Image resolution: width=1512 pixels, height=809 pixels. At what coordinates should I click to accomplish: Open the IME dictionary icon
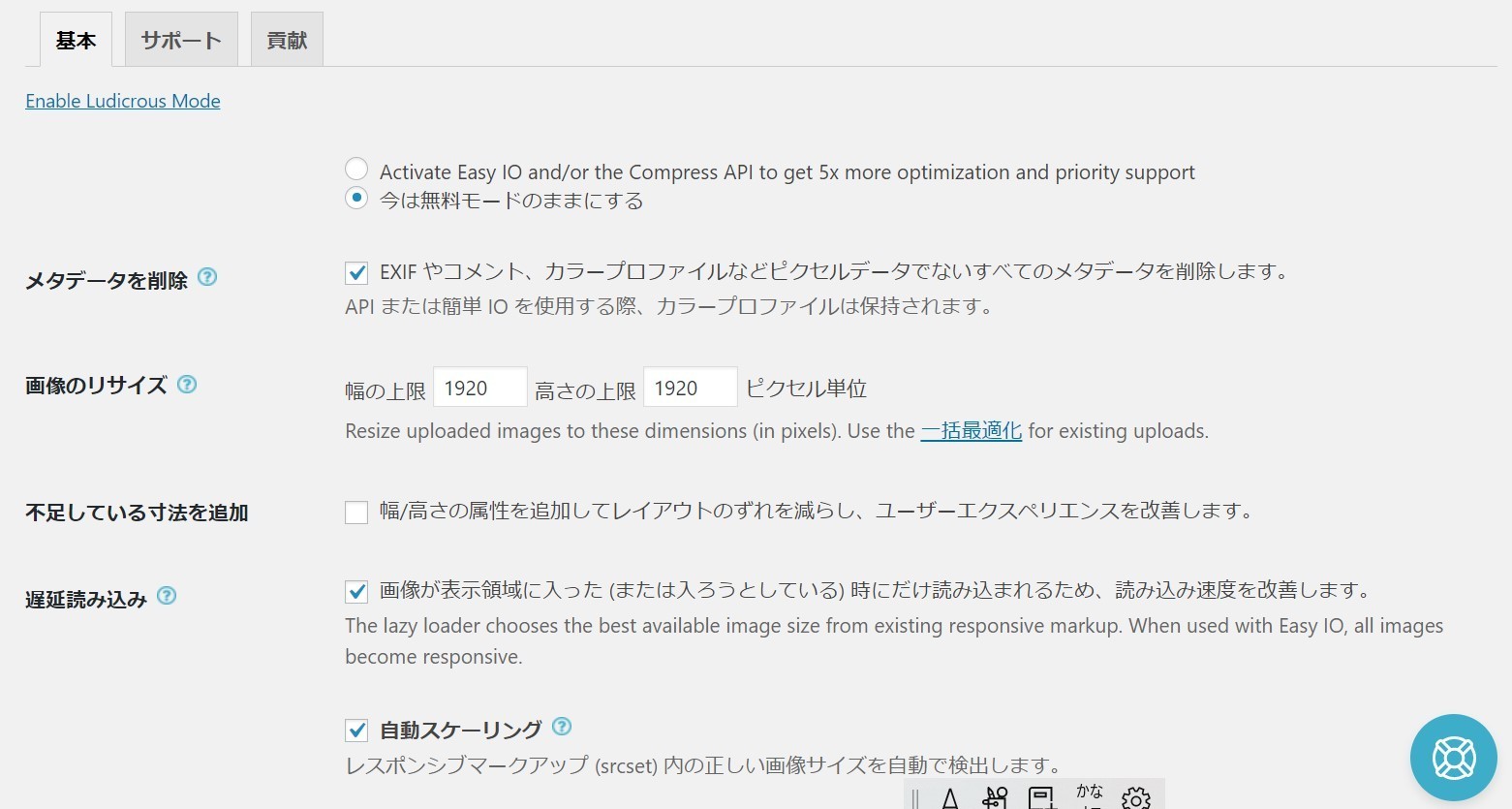[1041, 797]
